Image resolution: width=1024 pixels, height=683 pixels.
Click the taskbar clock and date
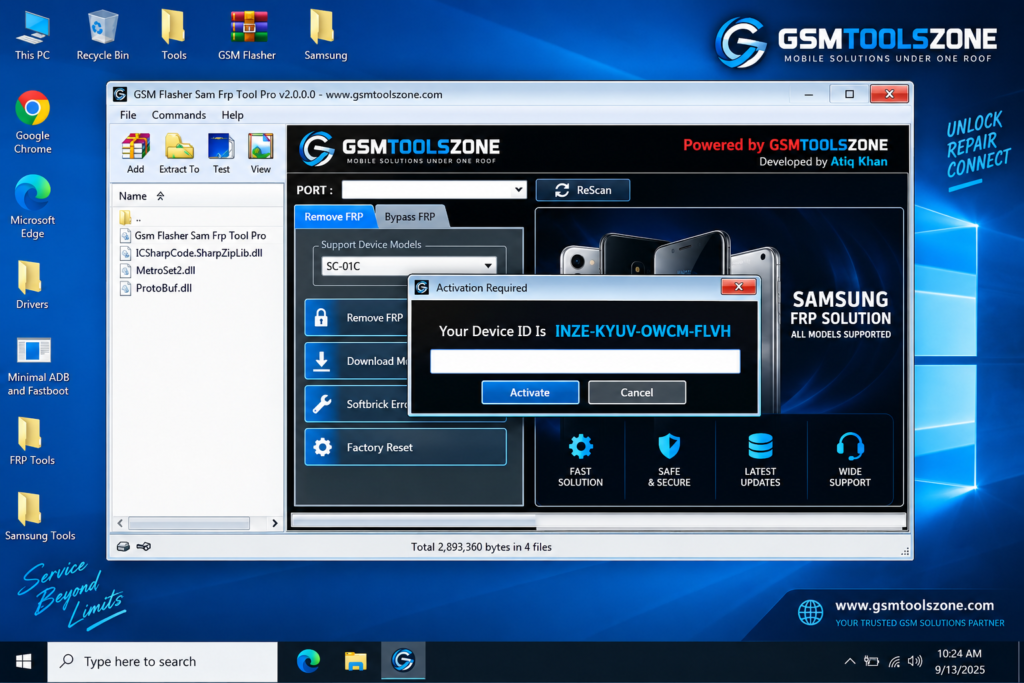tap(959, 661)
